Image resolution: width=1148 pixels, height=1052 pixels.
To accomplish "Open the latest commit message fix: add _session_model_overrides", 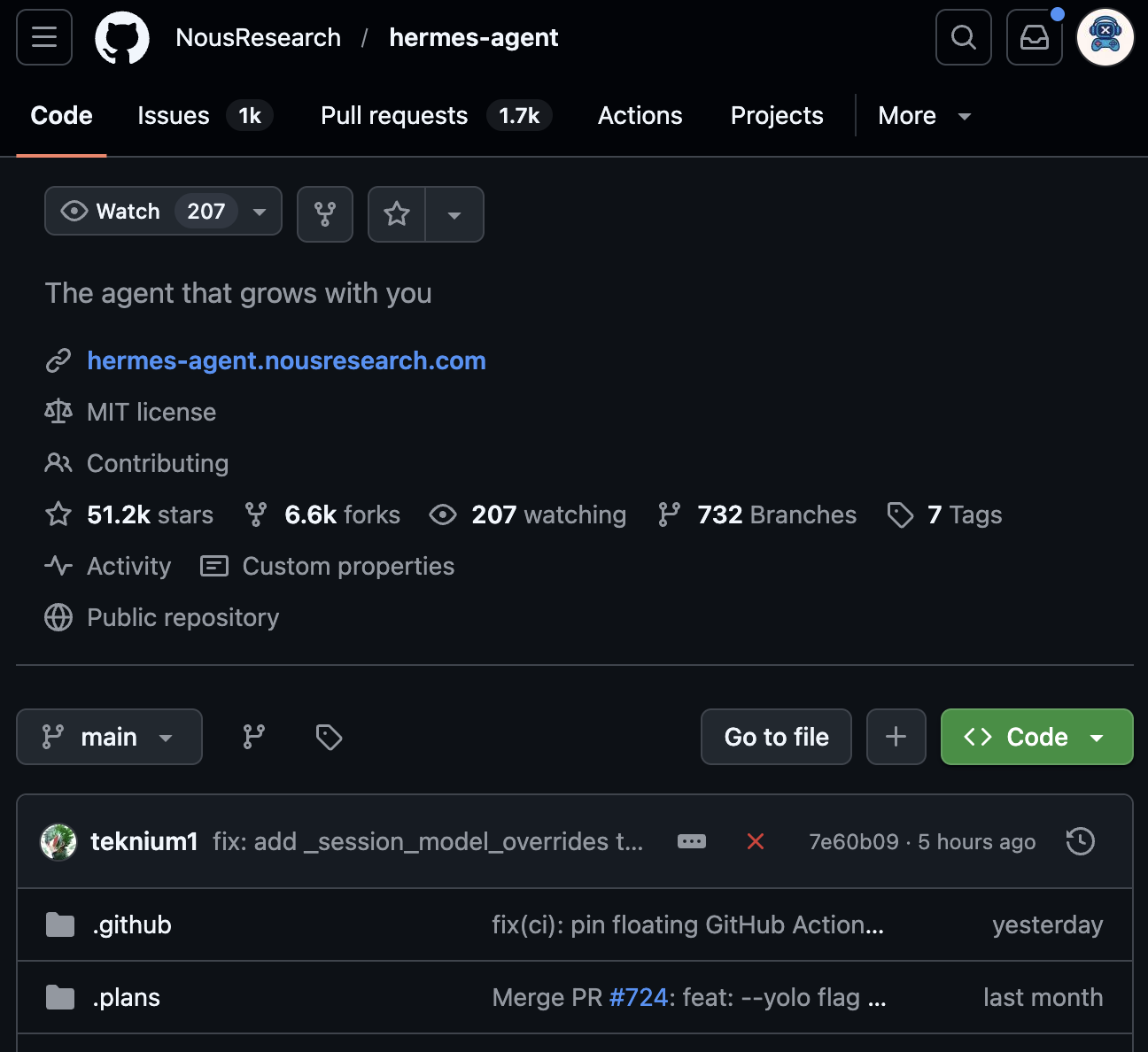I will [428, 841].
